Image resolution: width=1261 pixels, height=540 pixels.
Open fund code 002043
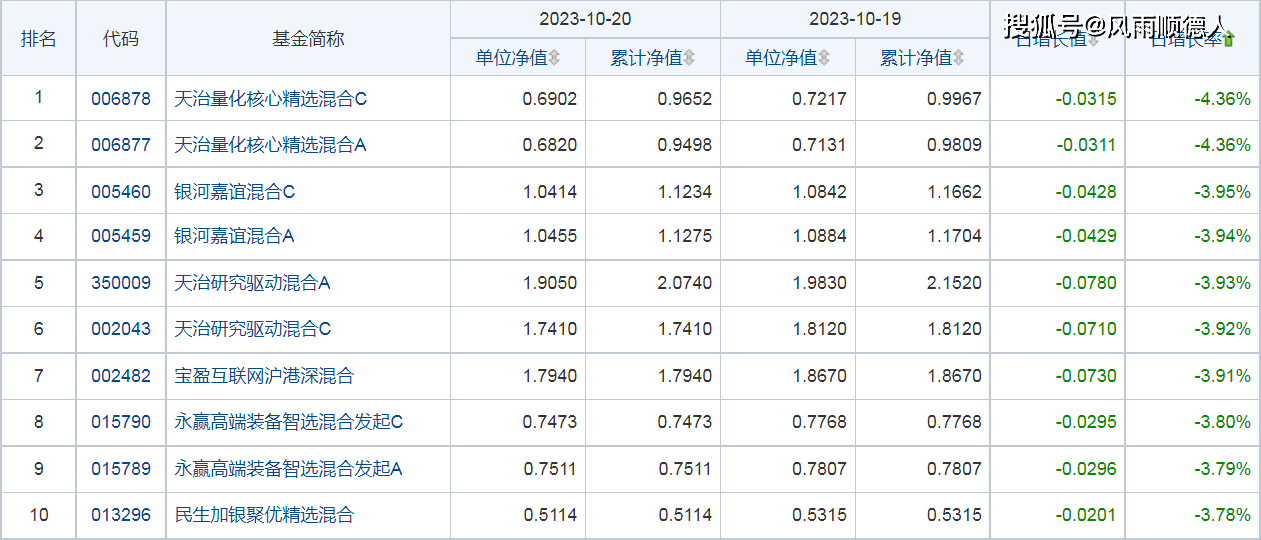pyautogui.click(x=121, y=329)
